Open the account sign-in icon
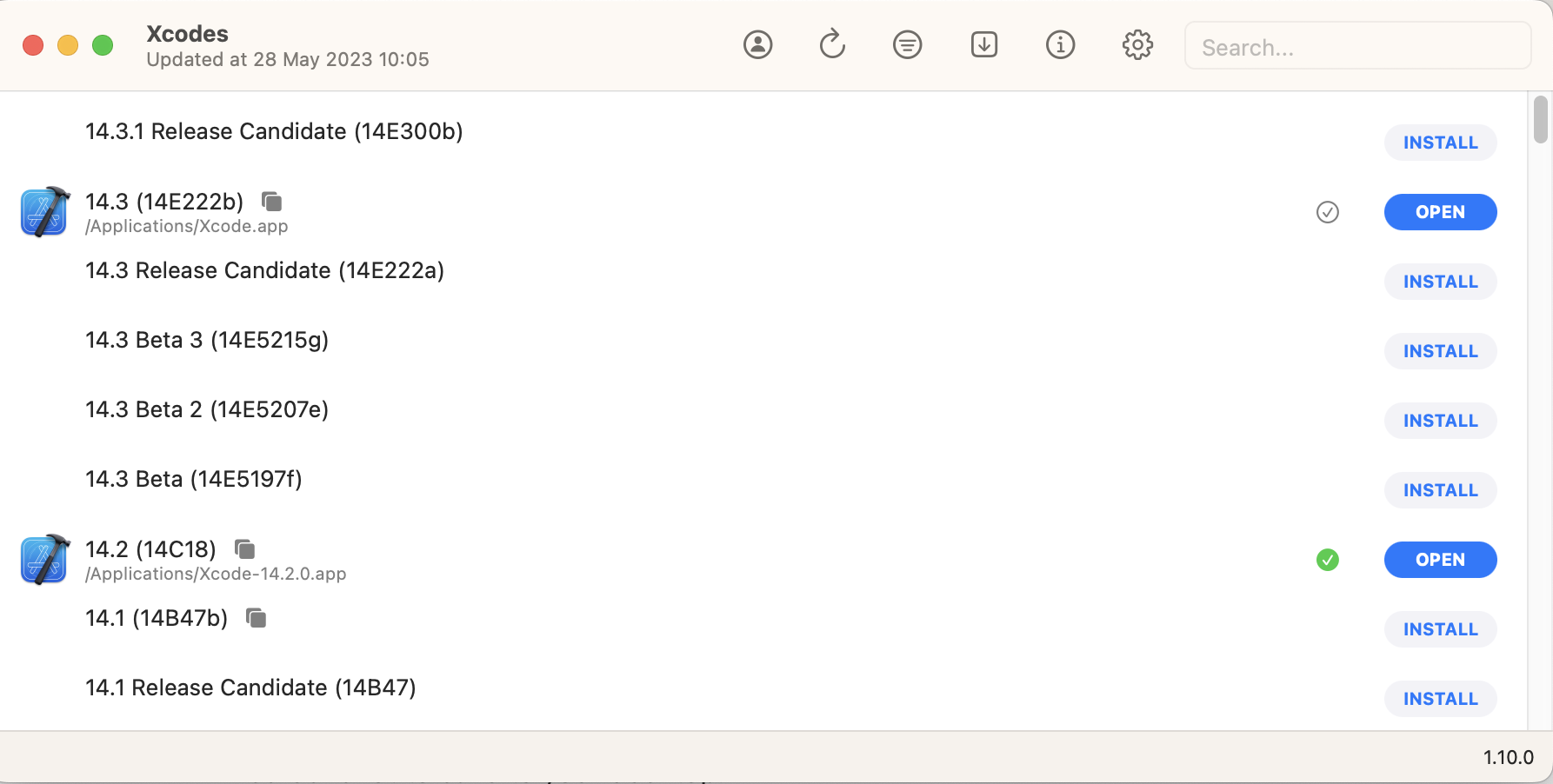 click(757, 44)
